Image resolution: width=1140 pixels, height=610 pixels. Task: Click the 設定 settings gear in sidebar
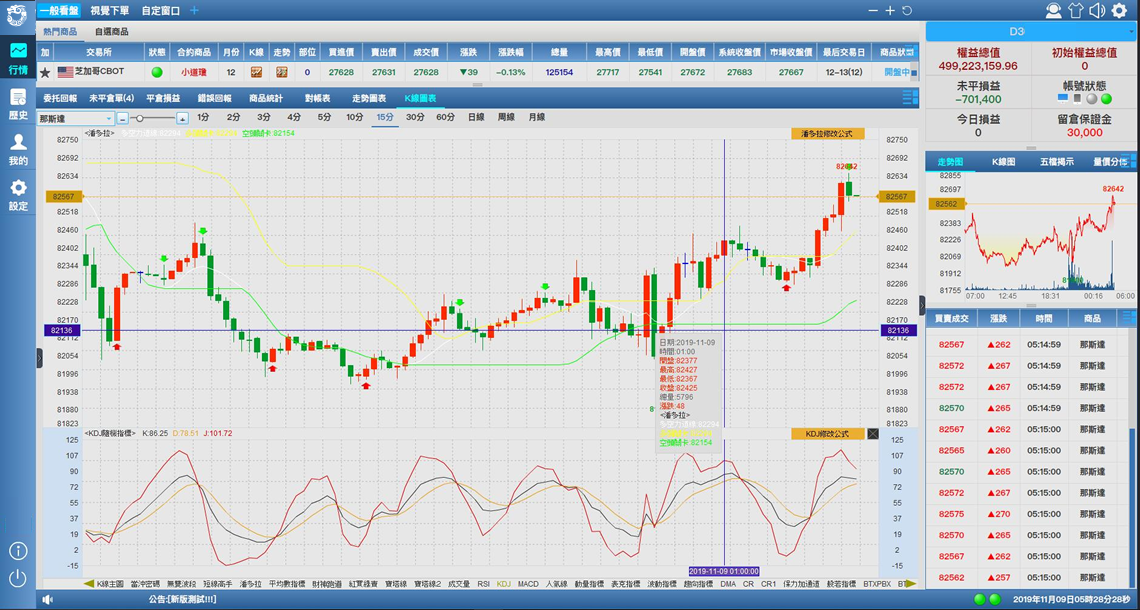click(x=18, y=194)
